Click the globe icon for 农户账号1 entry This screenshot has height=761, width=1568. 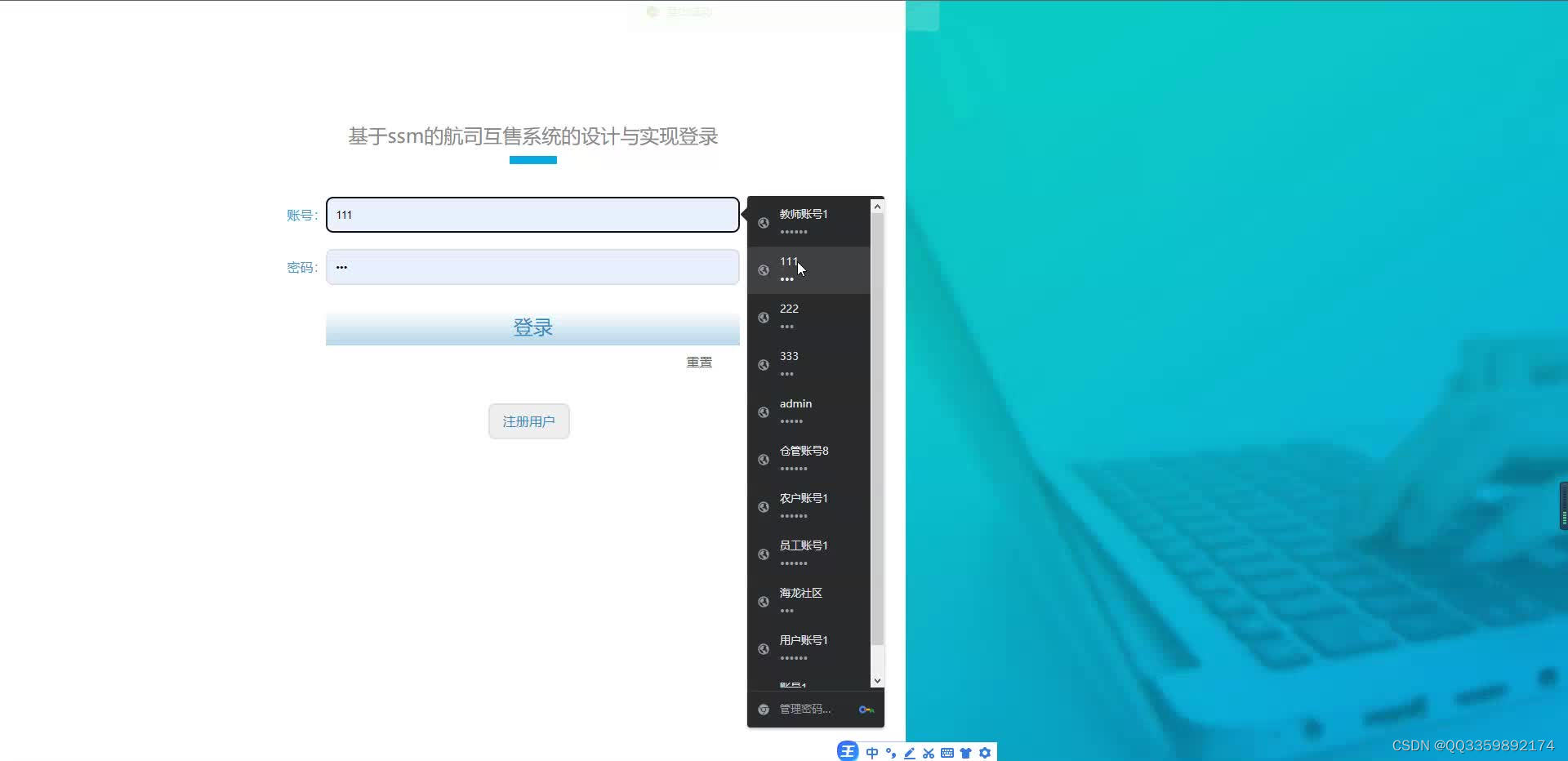(764, 507)
